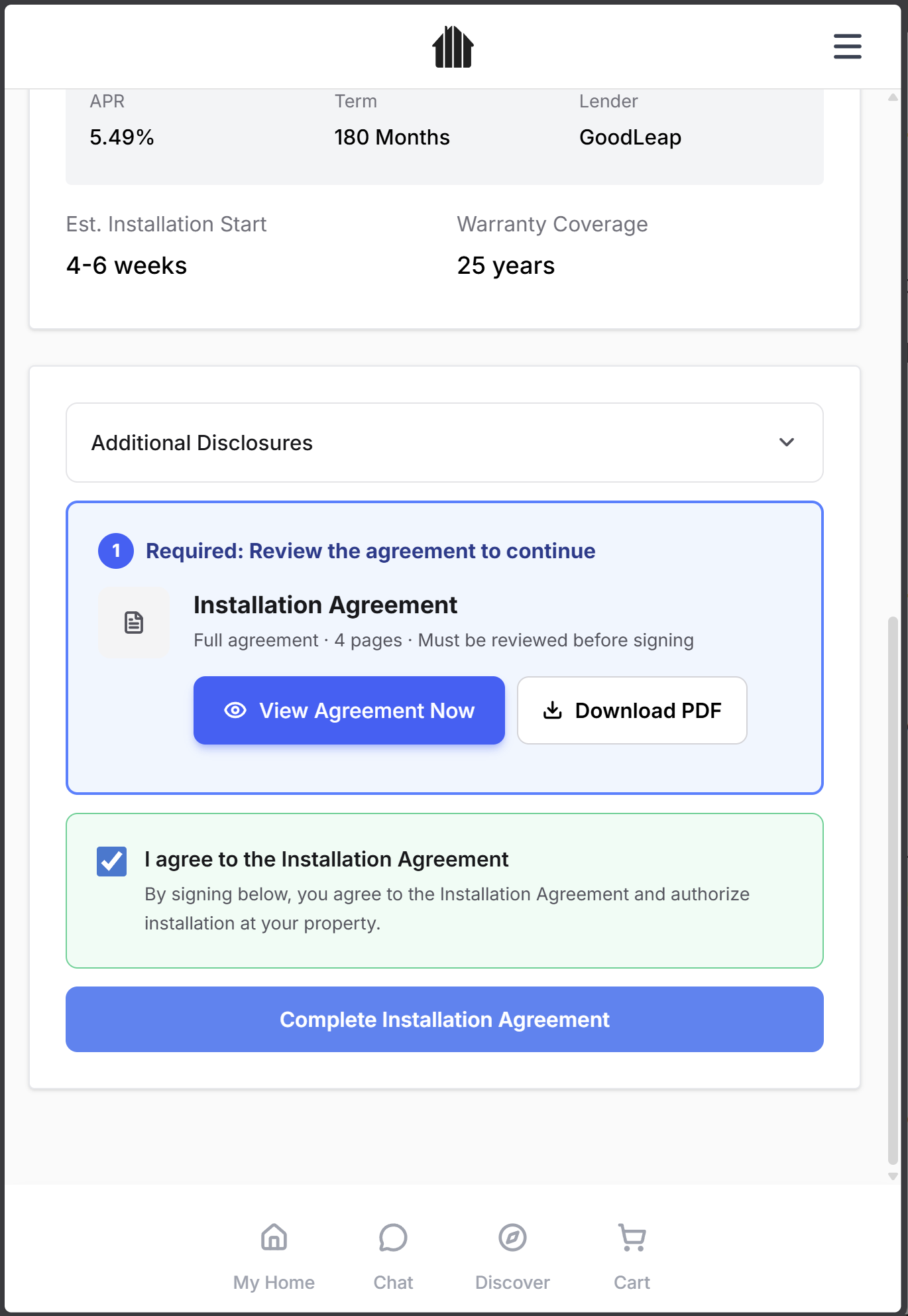Click the Additional Disclosures header text
Viewport: 908px width, 1316px height.
click(x=202, y=443)
